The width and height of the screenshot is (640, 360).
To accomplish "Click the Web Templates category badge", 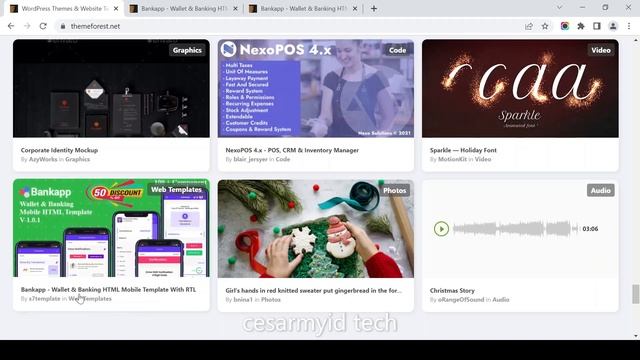I will pos(176,189).
